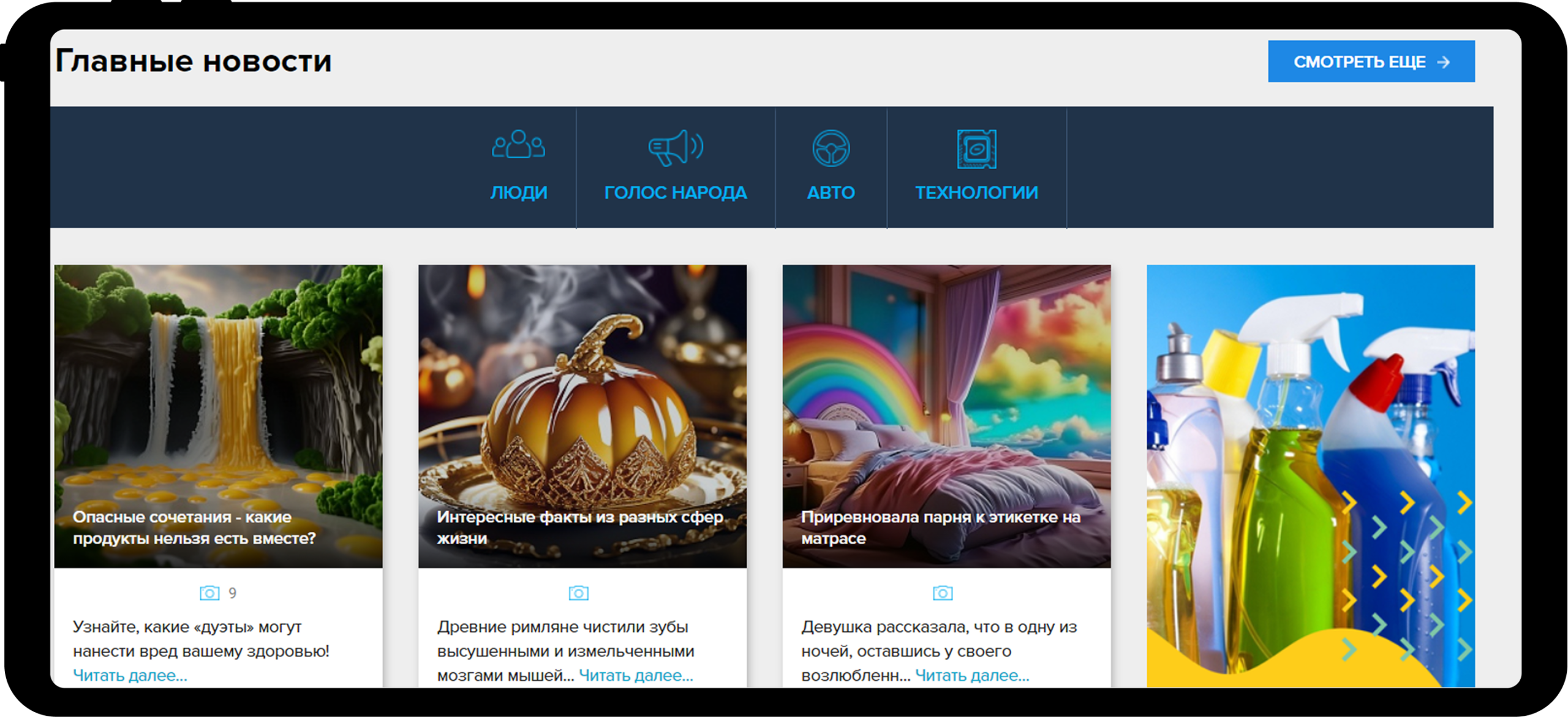Click the megaphone icon for Голос народа
This screenshot has height=717, width=1568.
pos(675,148)
